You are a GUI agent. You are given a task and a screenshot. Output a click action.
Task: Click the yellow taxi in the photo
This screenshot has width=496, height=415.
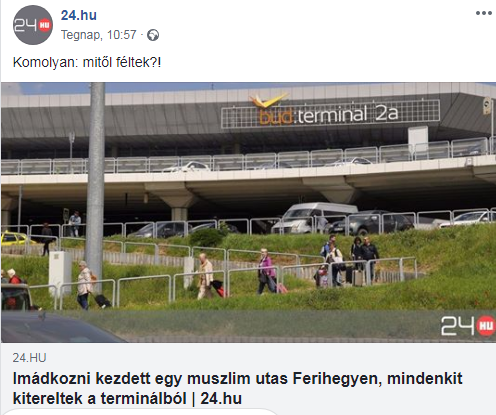15,238
